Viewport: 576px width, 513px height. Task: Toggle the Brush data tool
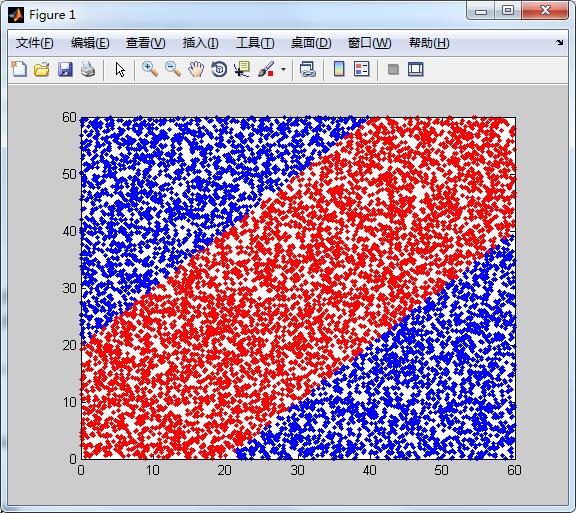(x=266, y=69)
